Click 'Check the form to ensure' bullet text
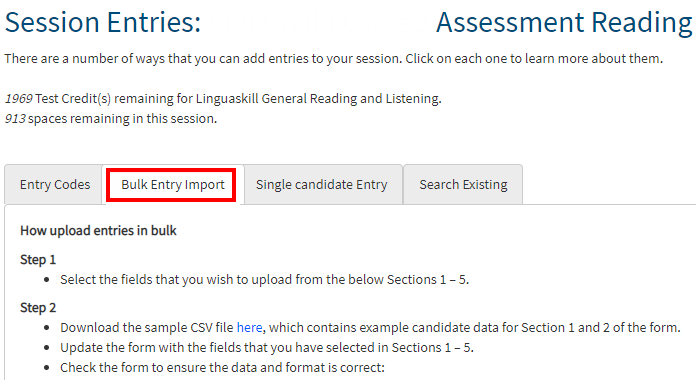696x380 pixels. pyautogui.click(x=222, y=368)
